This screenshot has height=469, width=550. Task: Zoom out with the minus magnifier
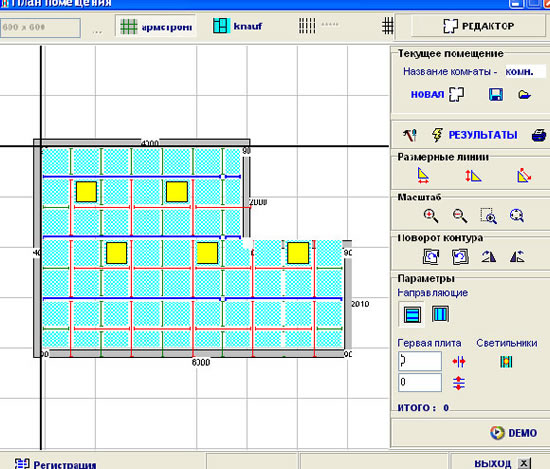pos(460,216)
